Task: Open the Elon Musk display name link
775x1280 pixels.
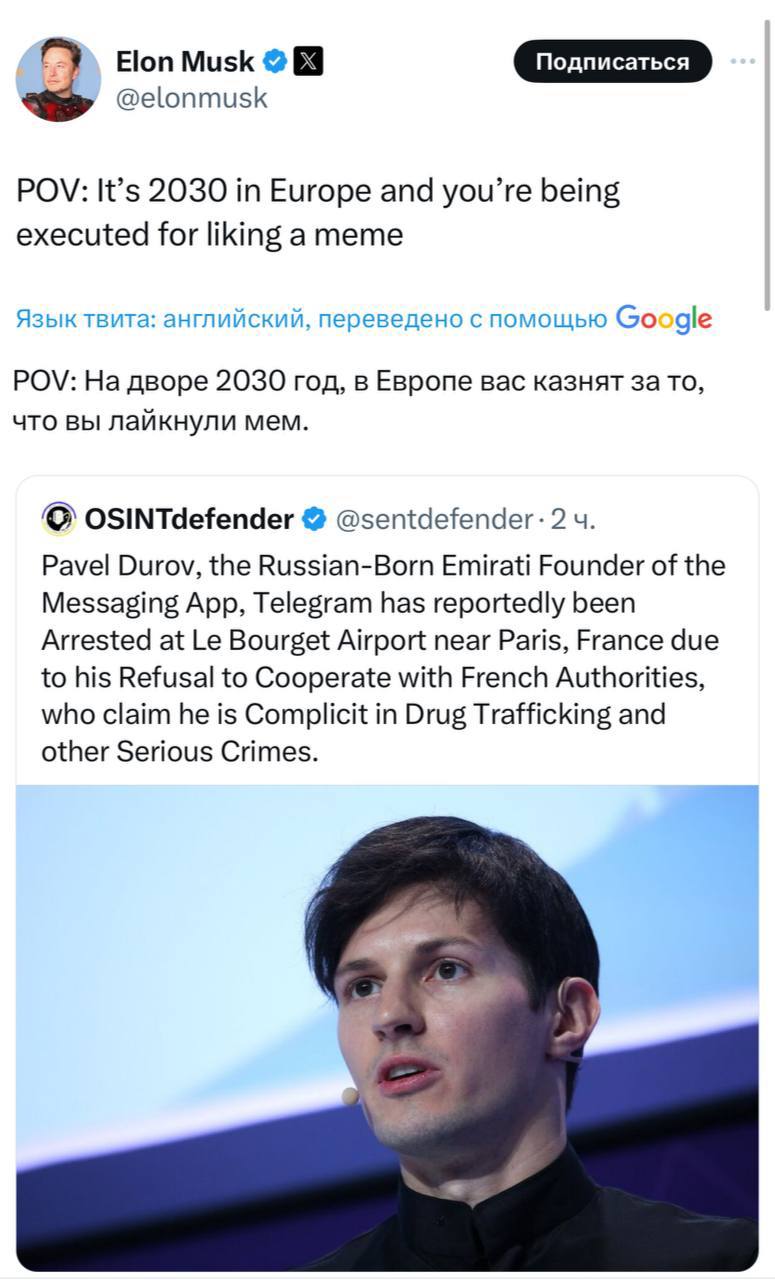Action: click(185, 62)
